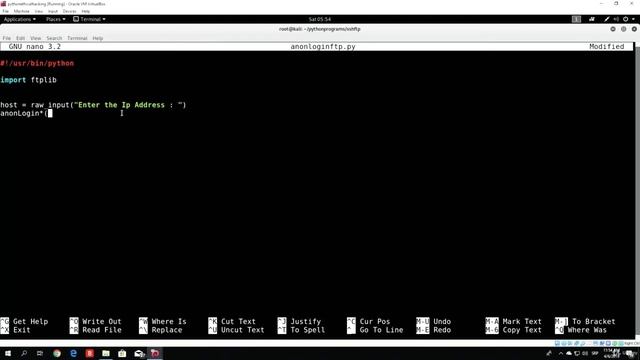This screenshot has width=640, height=360.
Task: Open VirtualBox File menu
Action: pyautogui.click(x=6, y=11)
